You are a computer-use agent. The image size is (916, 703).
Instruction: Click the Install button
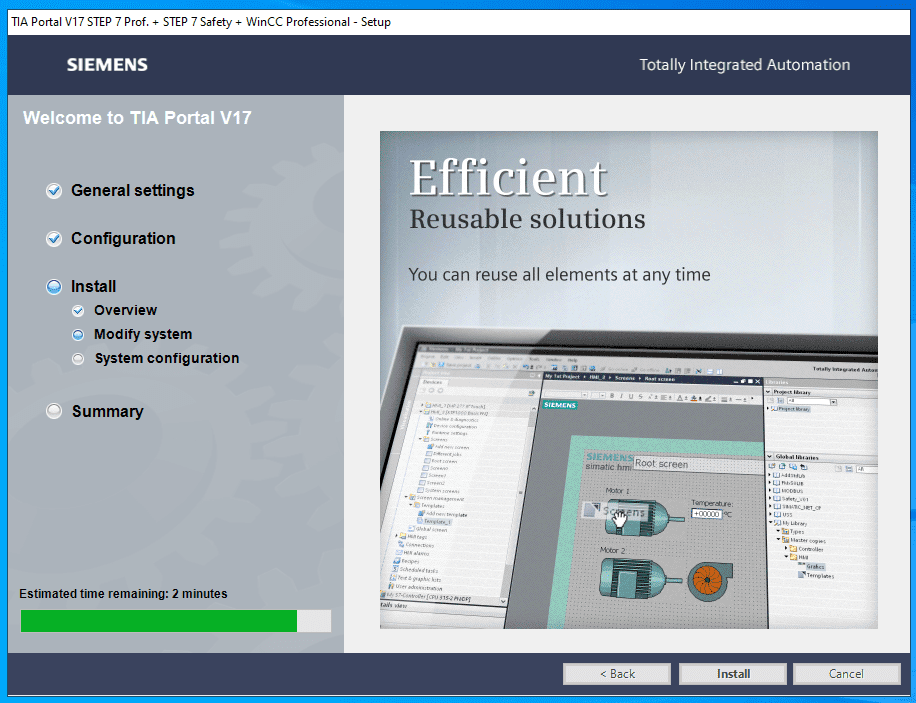point(733,674)
